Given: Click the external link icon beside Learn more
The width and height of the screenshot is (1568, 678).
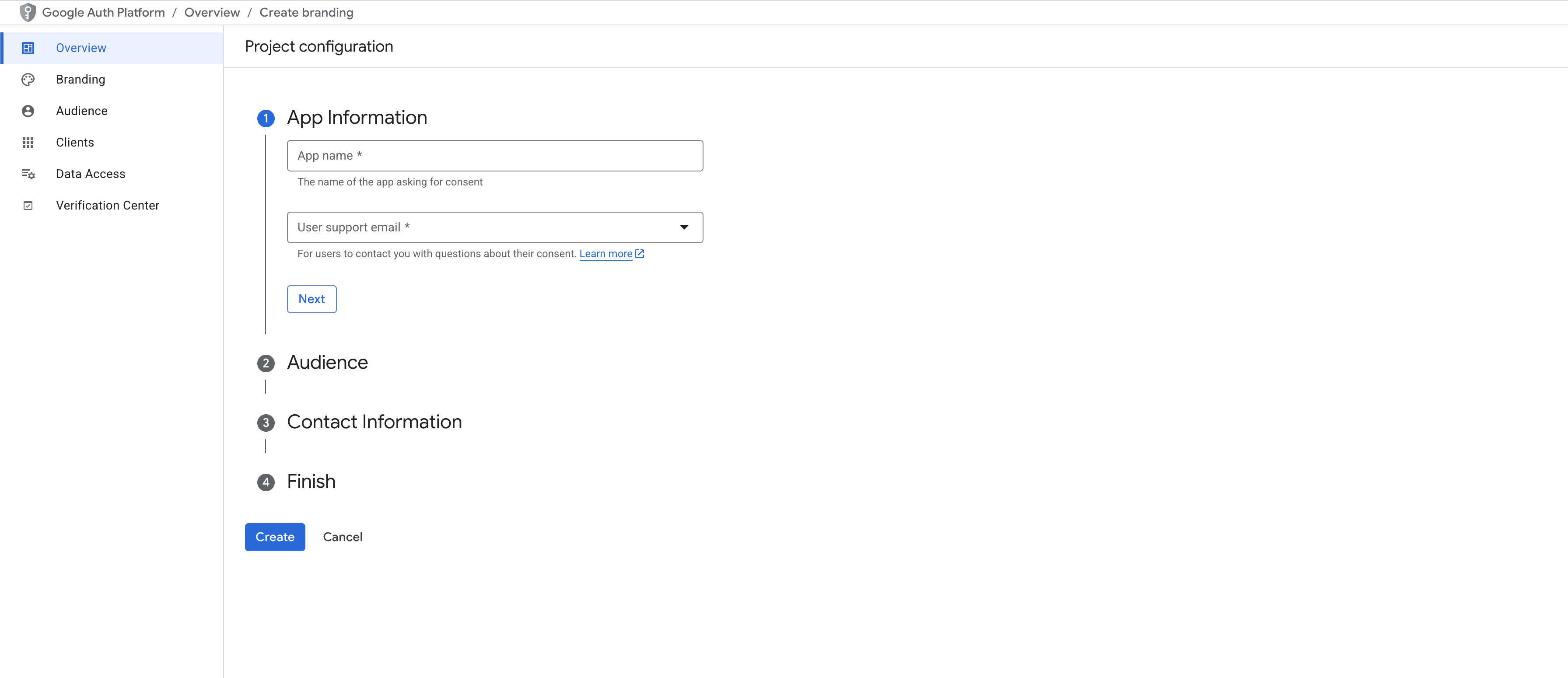Looking at the screenshot, I should pyautogui.click(x=639, y=254).
